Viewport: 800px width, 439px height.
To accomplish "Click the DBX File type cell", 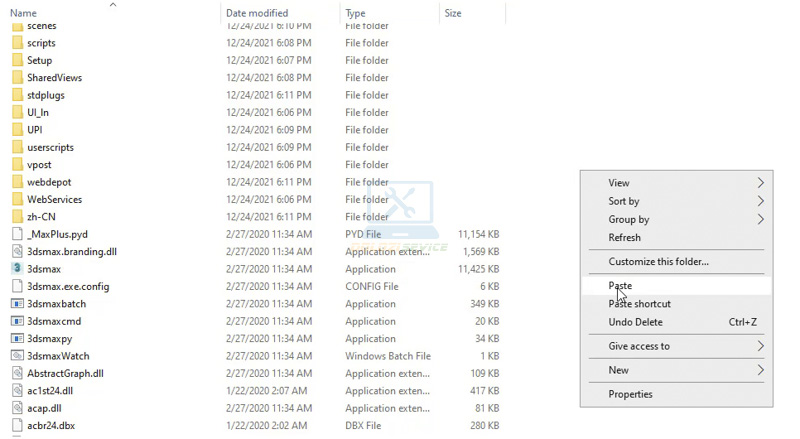I will pos(363,425).
